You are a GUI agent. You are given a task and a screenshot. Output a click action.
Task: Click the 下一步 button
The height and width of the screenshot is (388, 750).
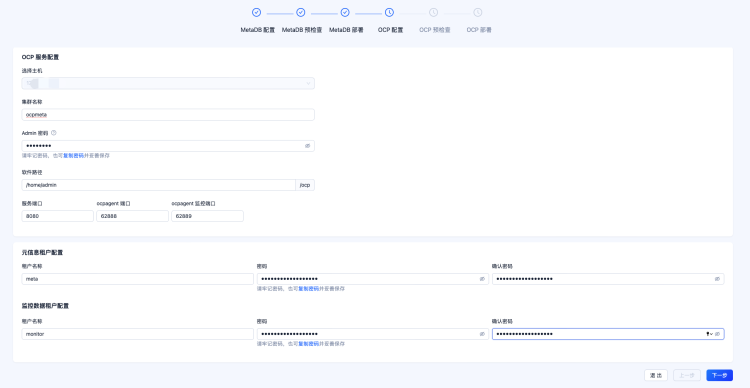pyautogui.click(x=719, y=376)
